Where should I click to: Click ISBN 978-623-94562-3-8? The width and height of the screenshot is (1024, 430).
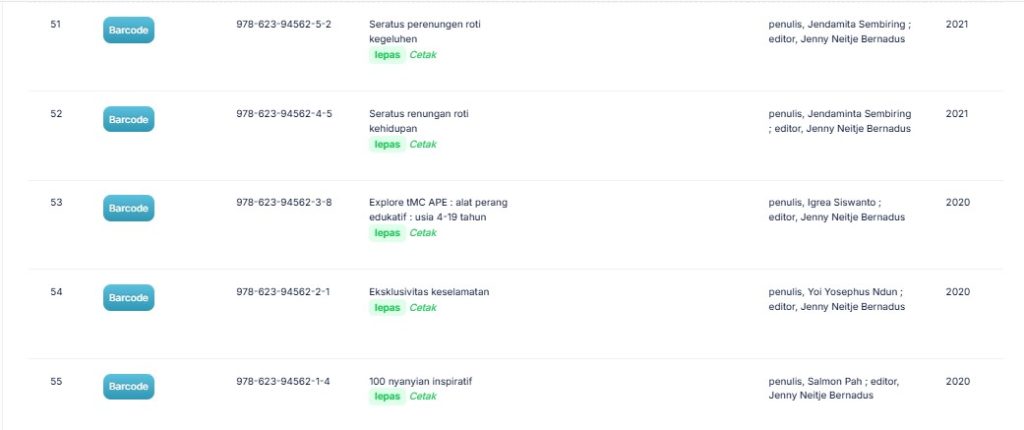click(284, 202)
